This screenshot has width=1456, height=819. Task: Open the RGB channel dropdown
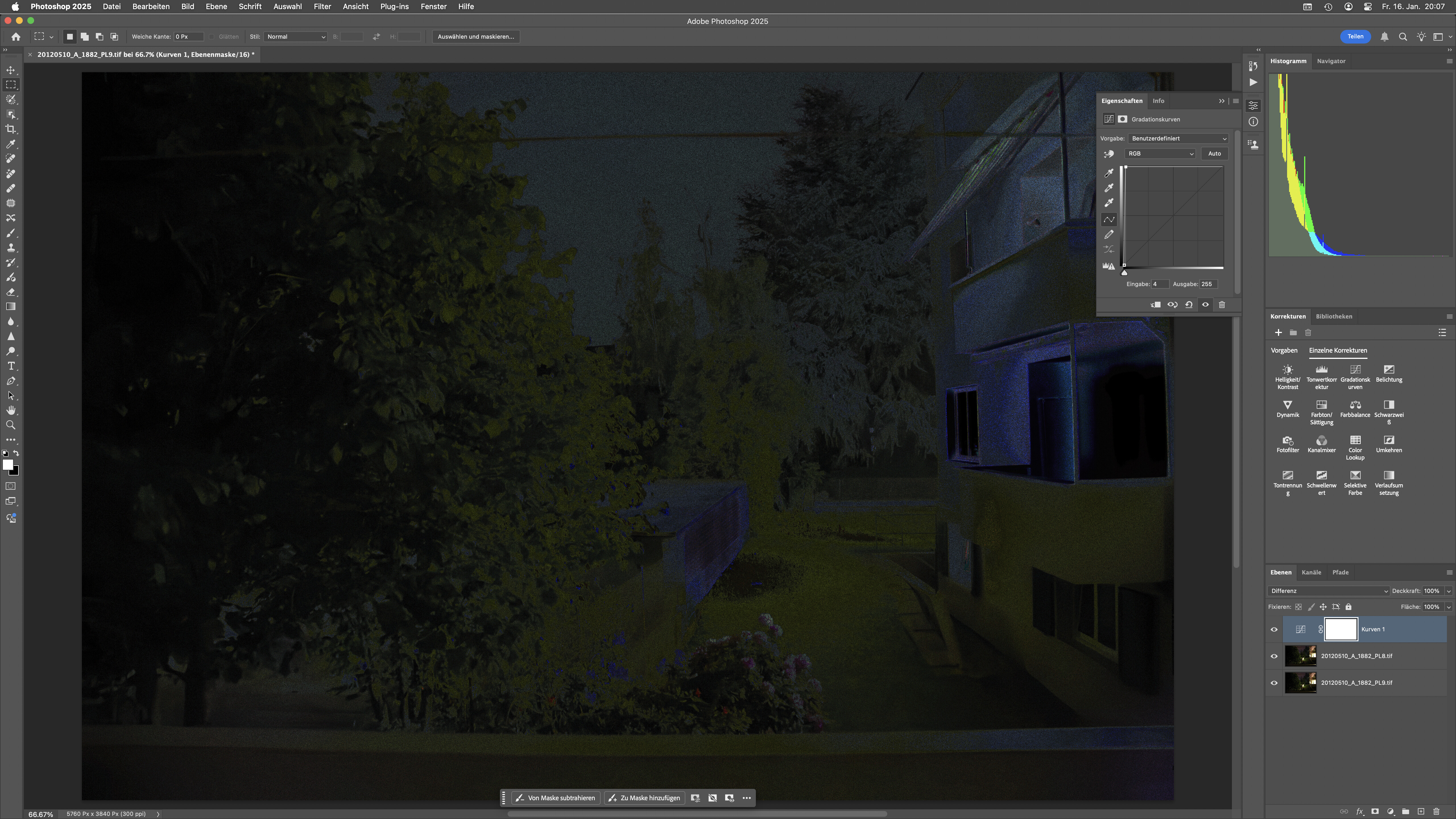[x=1160, y=154]
